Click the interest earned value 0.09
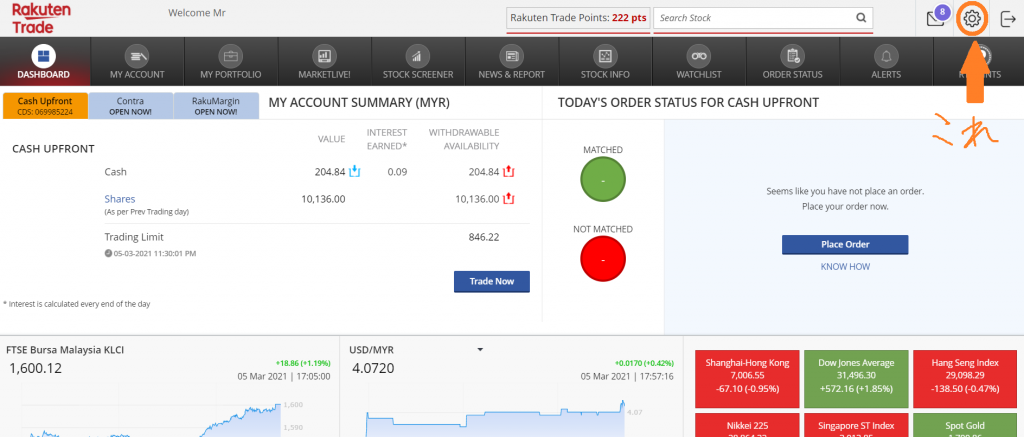1024x437 pixels. click(396, 172)
